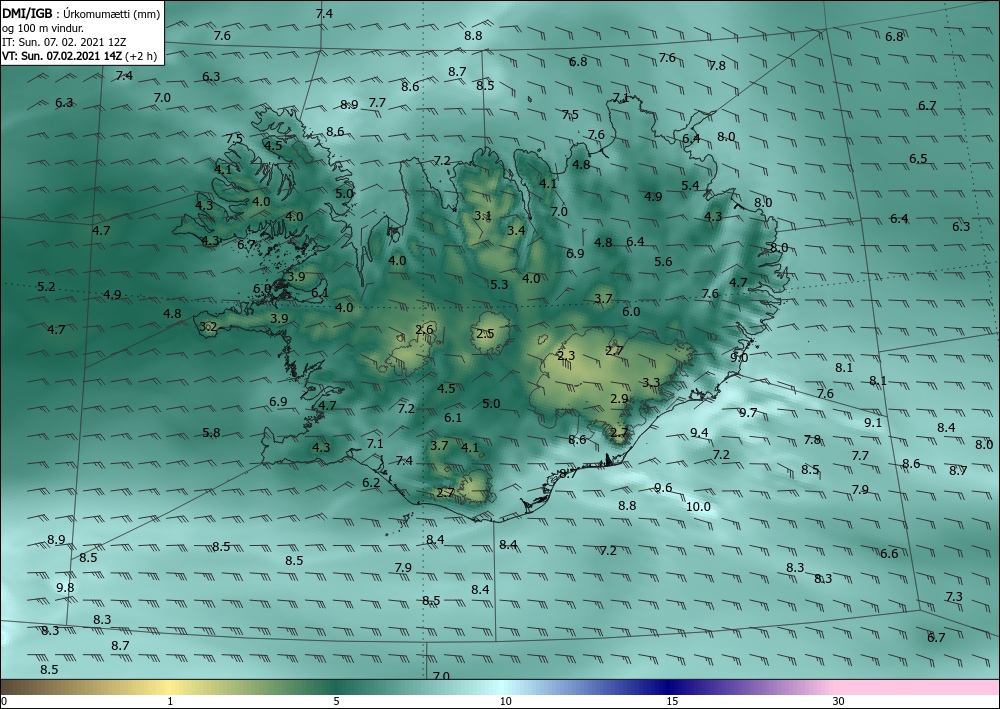
Task: Click the 3.1 value in northern Iceland
Action: (x=483, y=216)
